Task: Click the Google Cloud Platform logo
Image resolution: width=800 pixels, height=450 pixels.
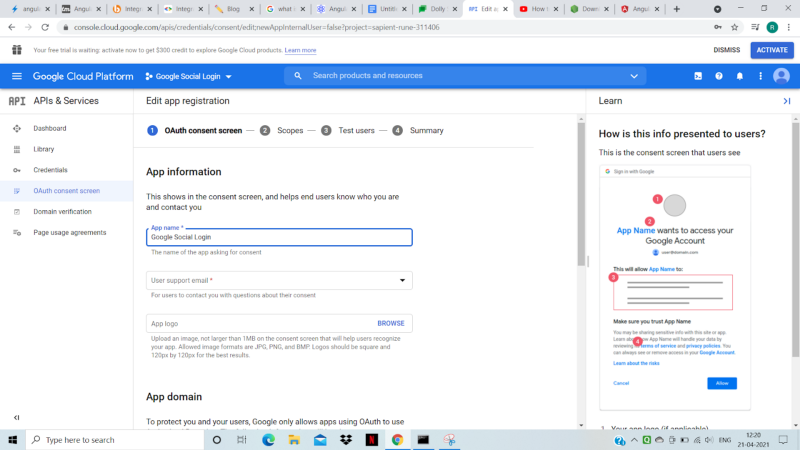Action: click(x=83, y=76)
